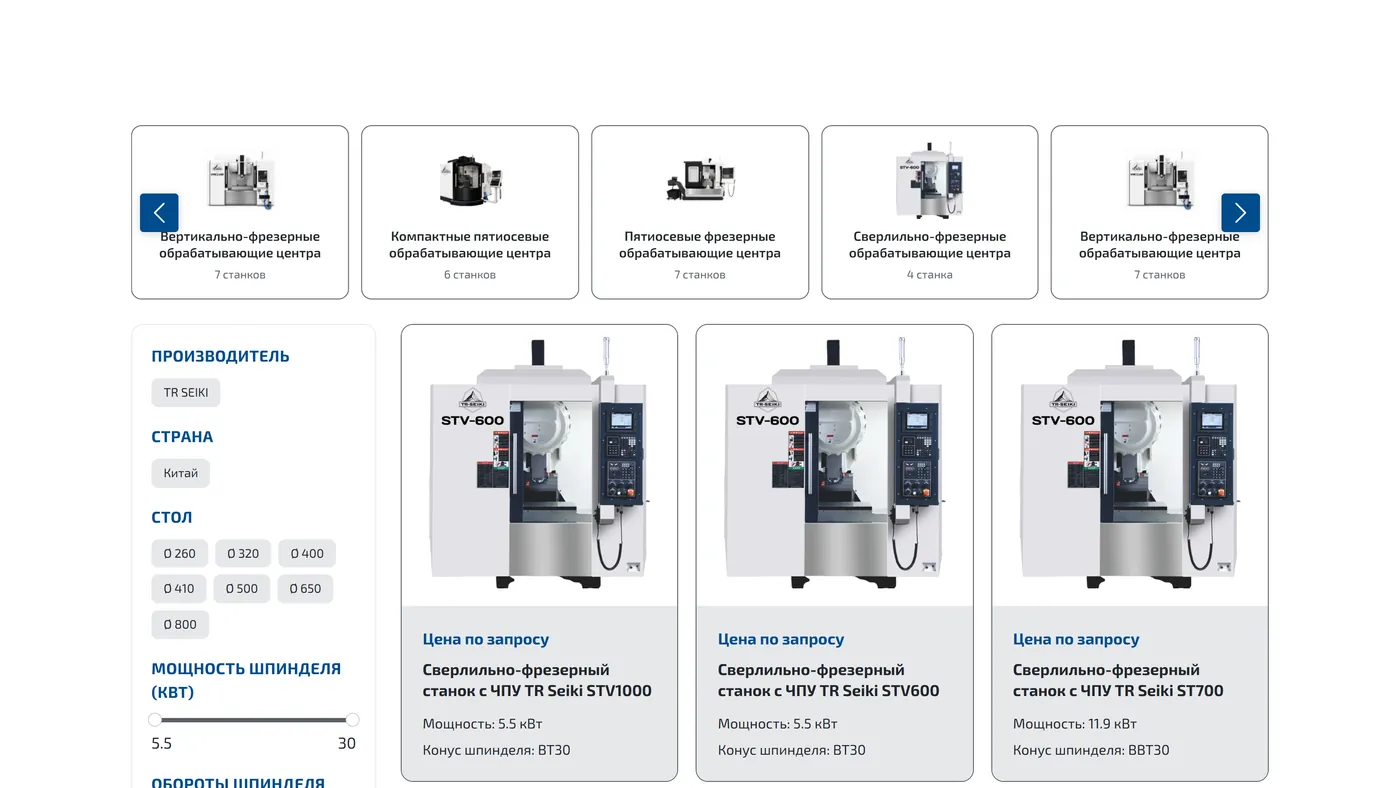Click the product image of the ST700 card
Viewport: 1400px width, 788px height.
1130,465
